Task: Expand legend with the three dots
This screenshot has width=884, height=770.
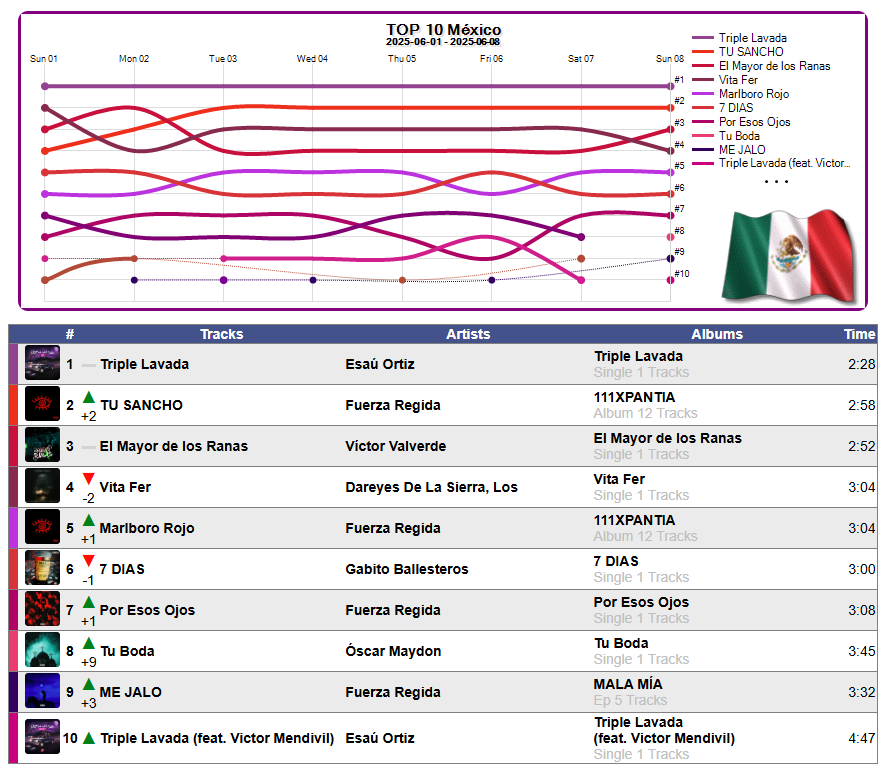Action: tap(776, 182)
